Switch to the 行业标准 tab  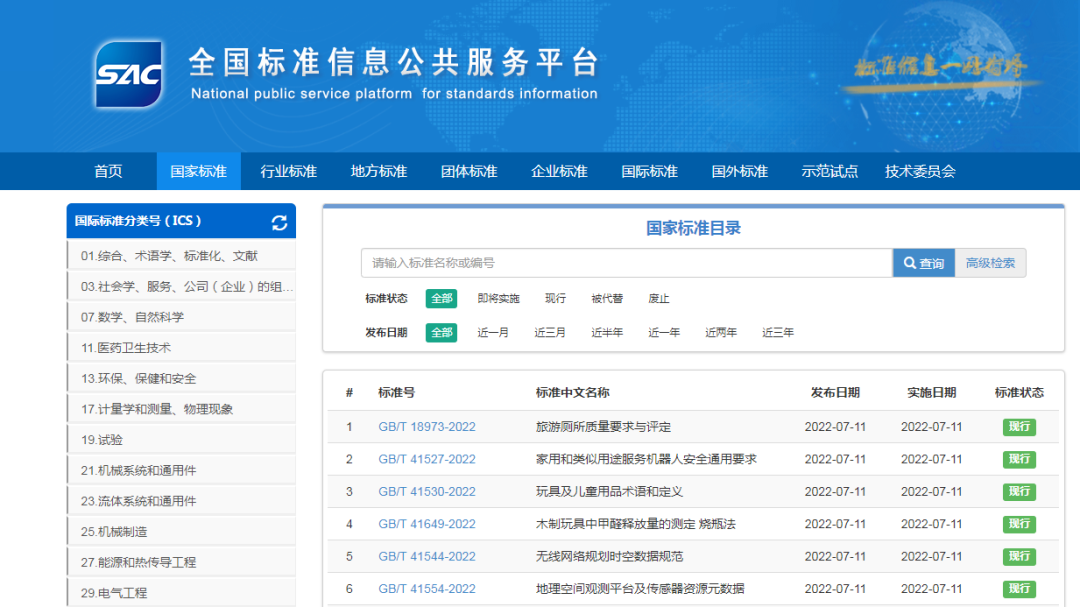pos(288,171)
